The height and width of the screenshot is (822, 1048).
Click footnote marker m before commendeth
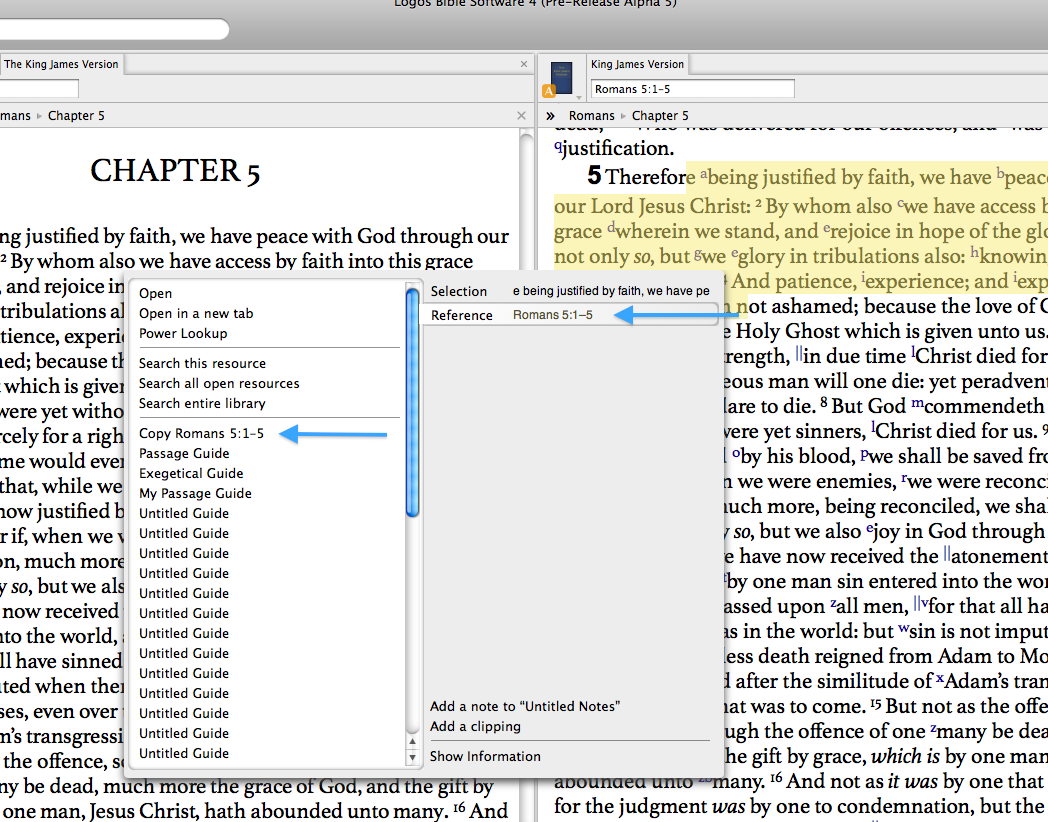coord(918,404)
